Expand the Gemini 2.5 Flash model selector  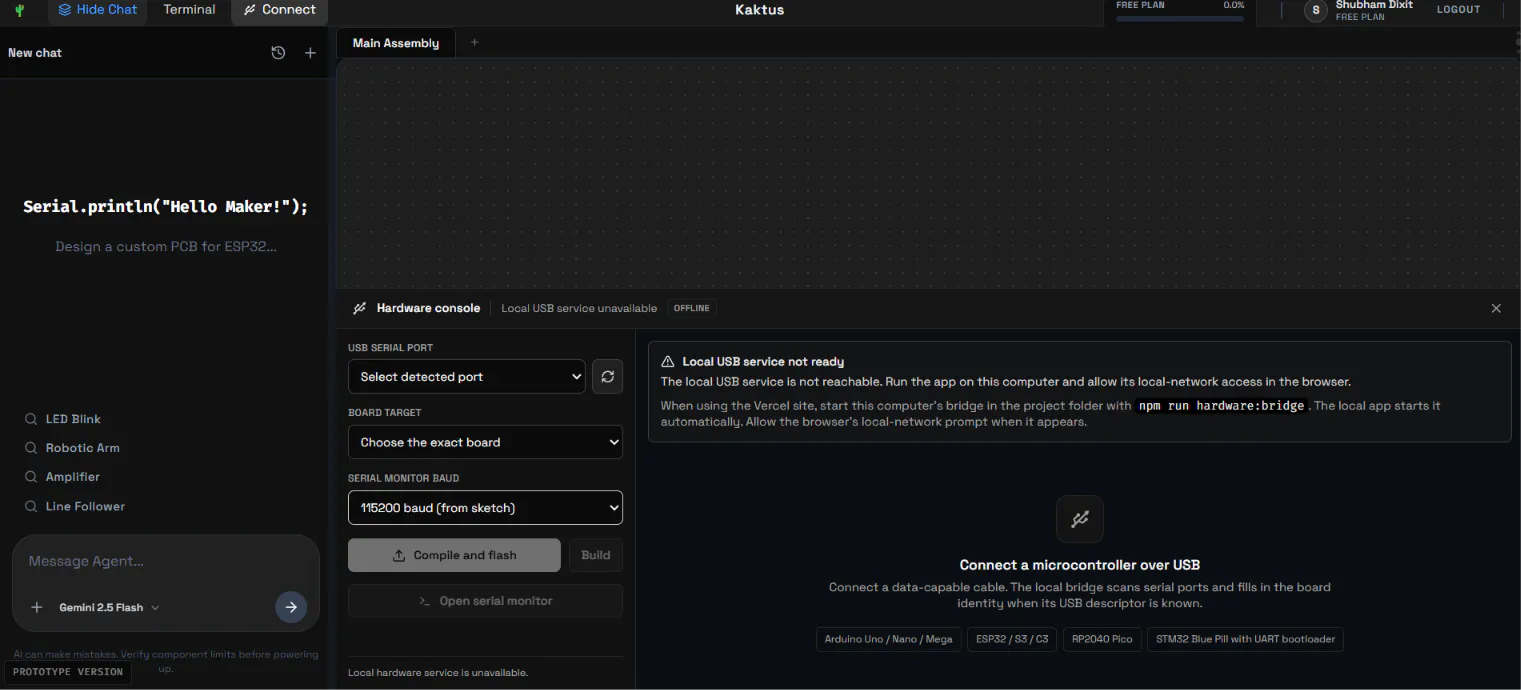click(x=109, y=607)
